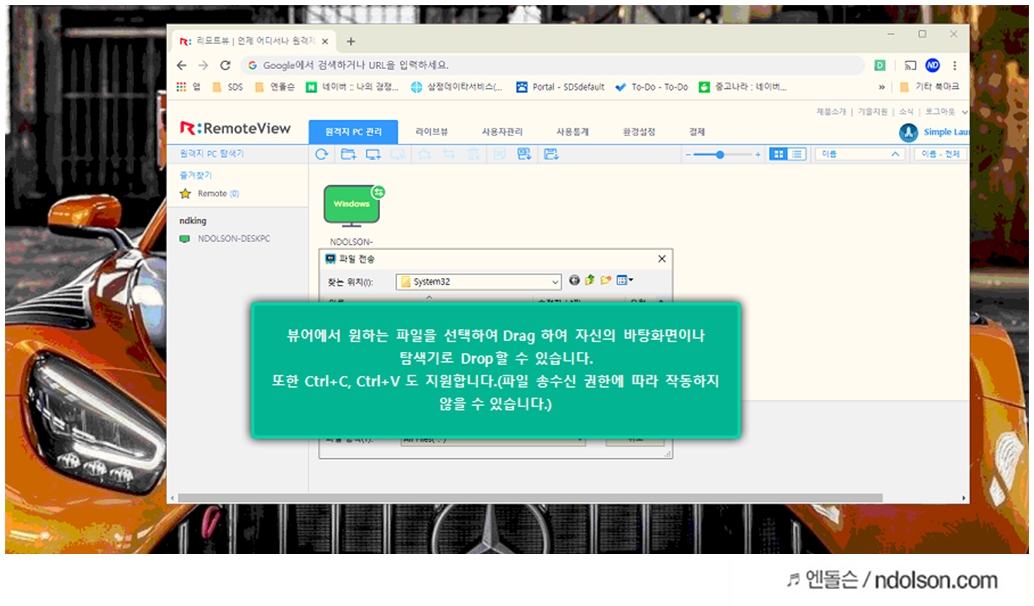1034x606 pixels.
Task: Click the 기술지원 link
Action: 872,111
